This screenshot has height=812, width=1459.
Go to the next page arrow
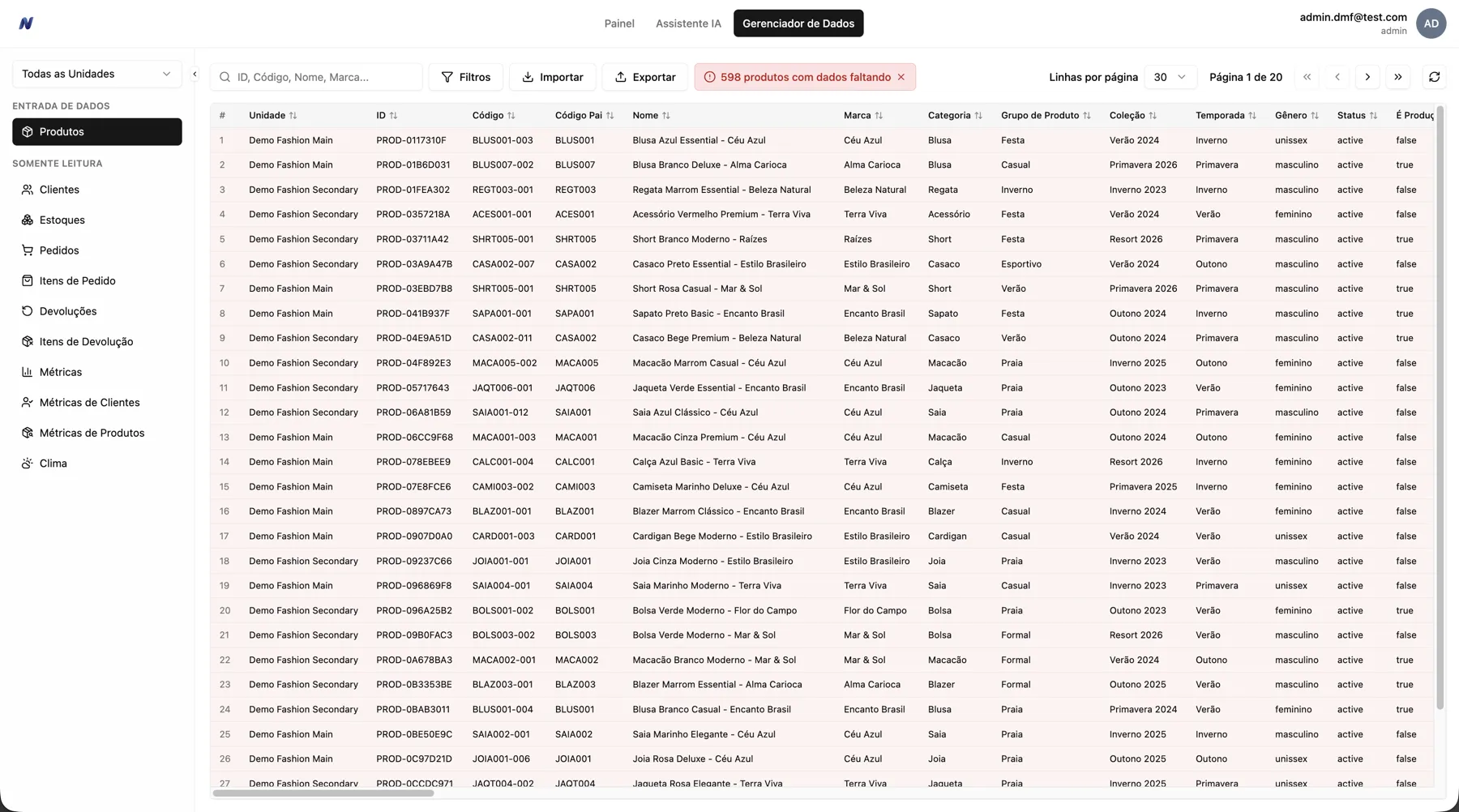1367,77
